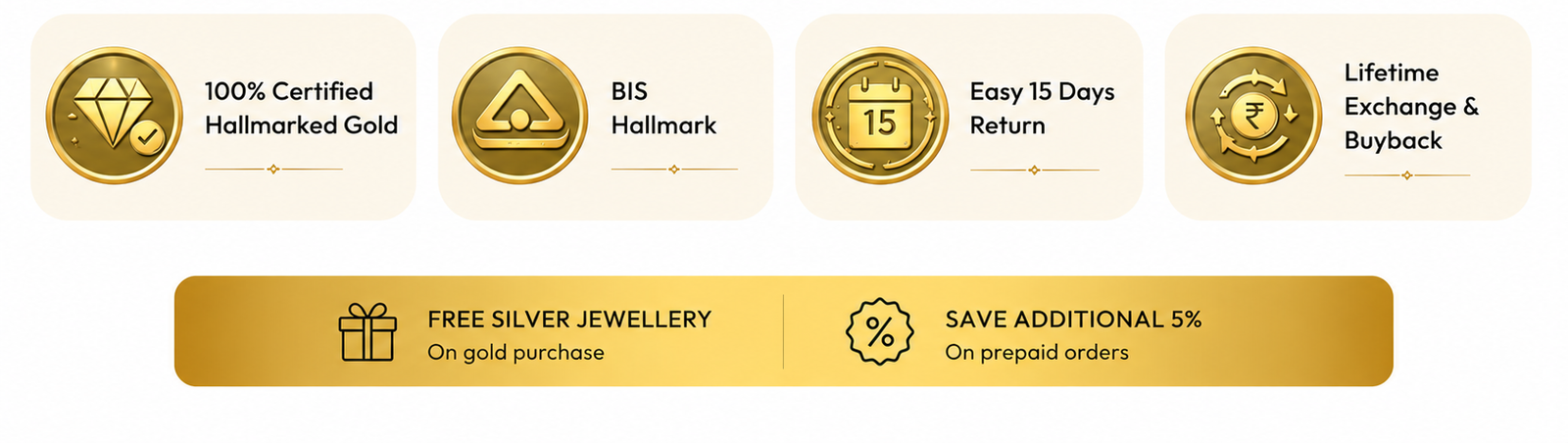Click the checkmark badge on the diamond coin
The height and width of the screenshot is (443, 1568).
pos(148,140)
